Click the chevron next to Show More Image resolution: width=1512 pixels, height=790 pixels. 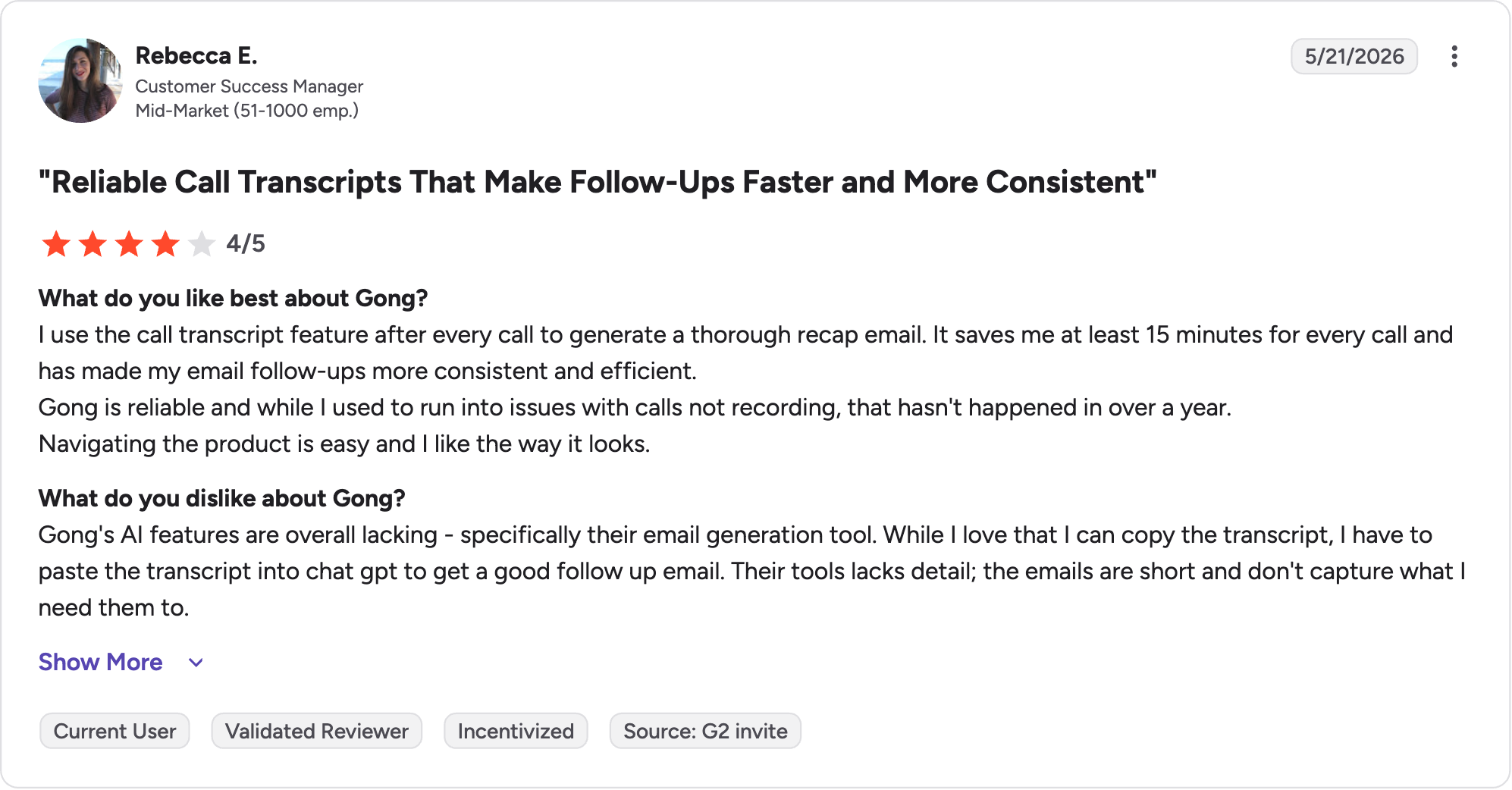pyautogui.click(x=196, y=663)
